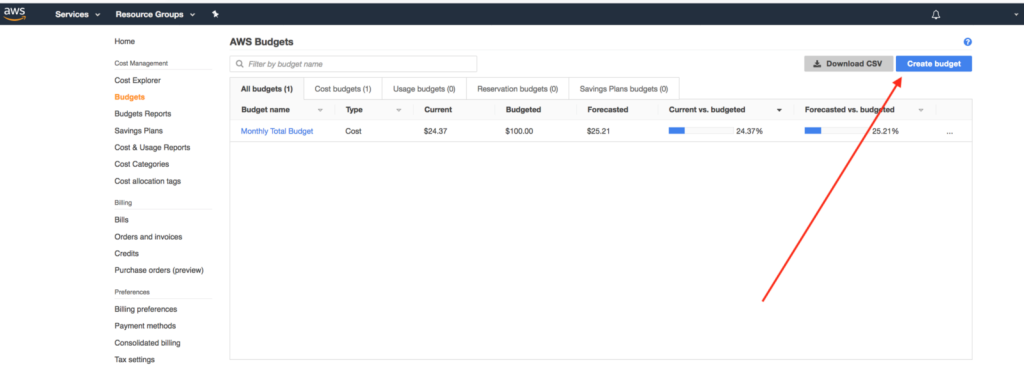Open Budgets Reports in sidebar

(142, 114)
